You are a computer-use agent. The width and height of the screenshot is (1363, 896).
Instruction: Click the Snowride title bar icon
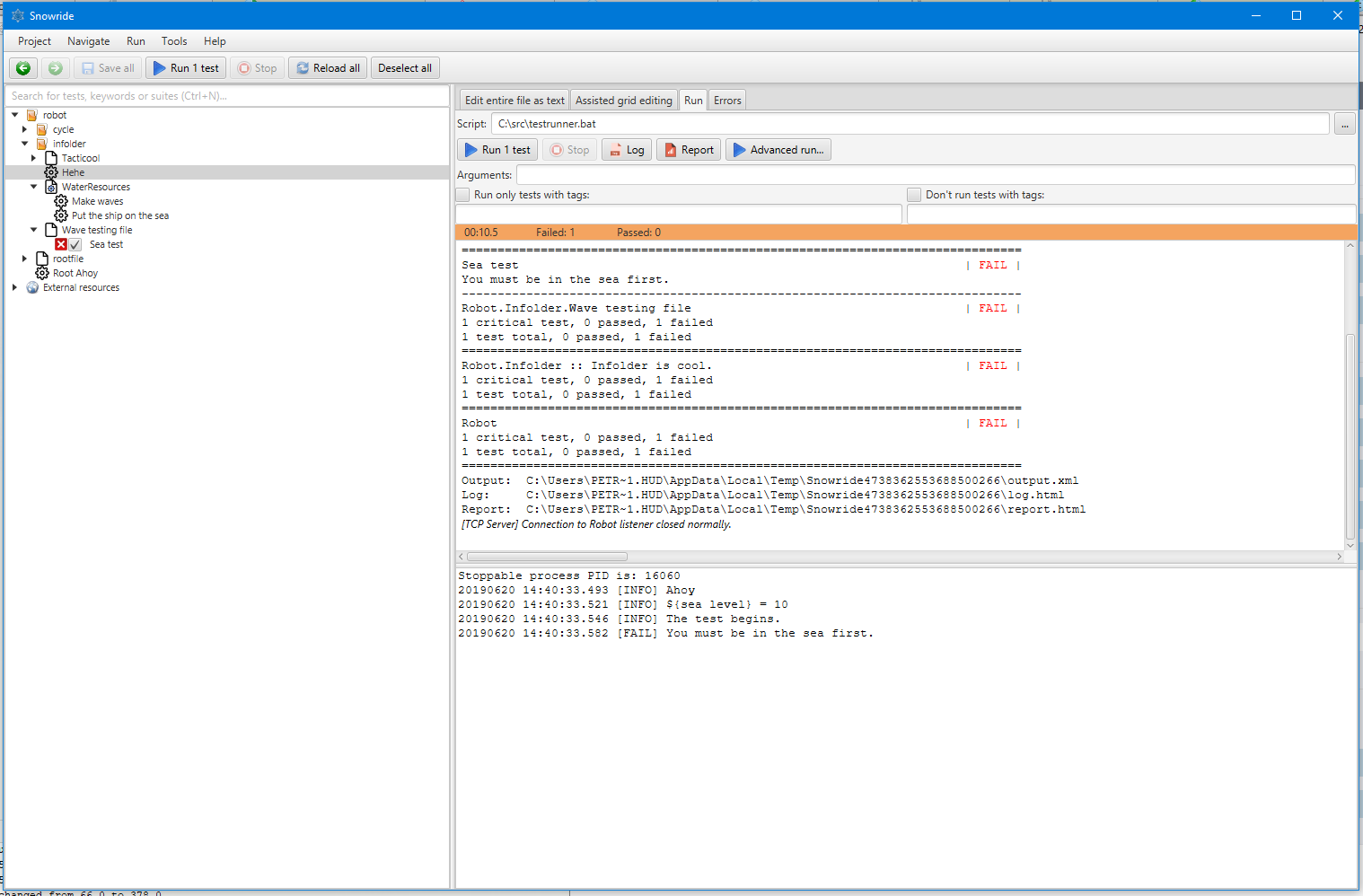pyautogui.click(x=17, y=15)
